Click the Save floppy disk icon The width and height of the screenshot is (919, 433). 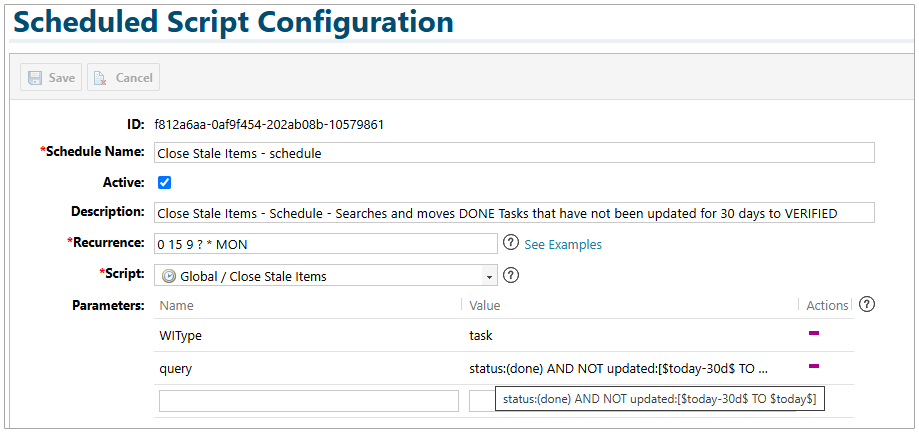click(35, 78)
